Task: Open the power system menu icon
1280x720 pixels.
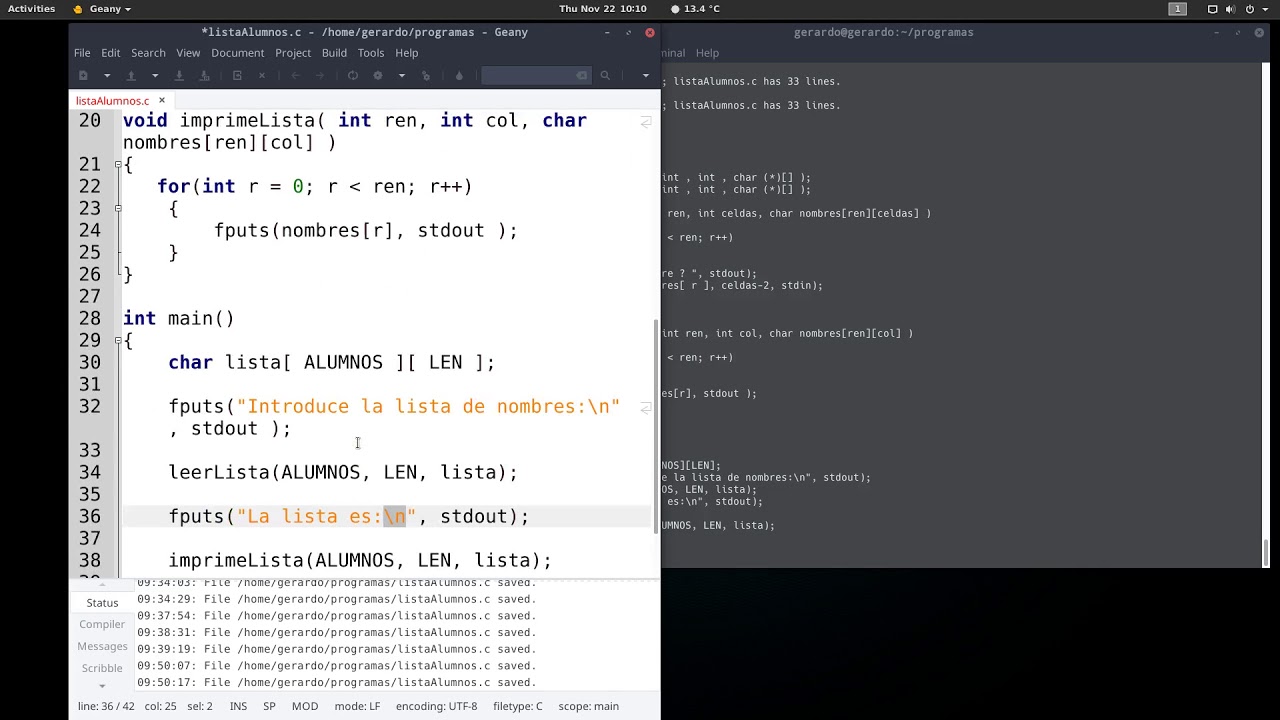Action: tap(1250, 9)
